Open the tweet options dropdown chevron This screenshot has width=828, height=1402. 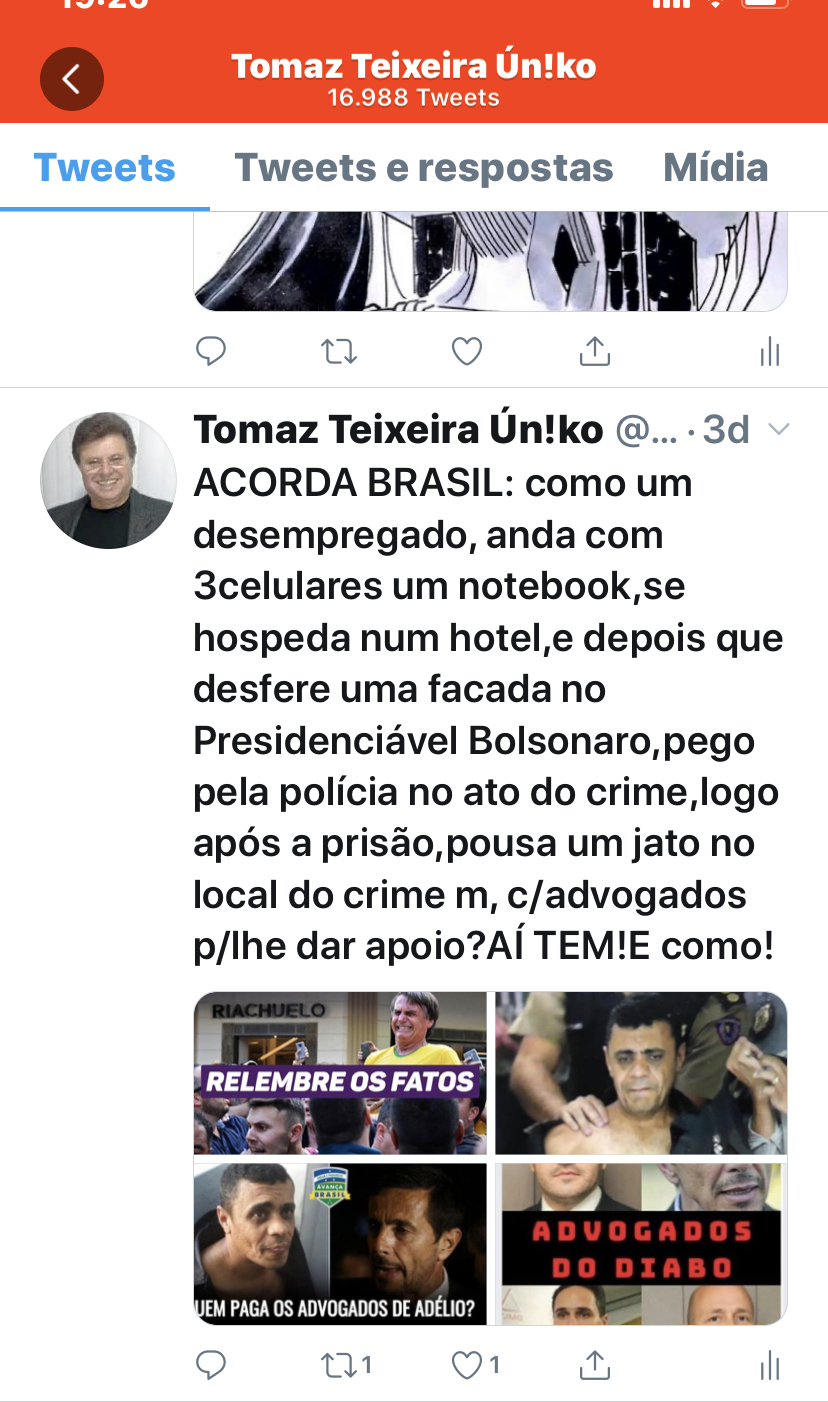pyautogui.click(x=778, y=430)
